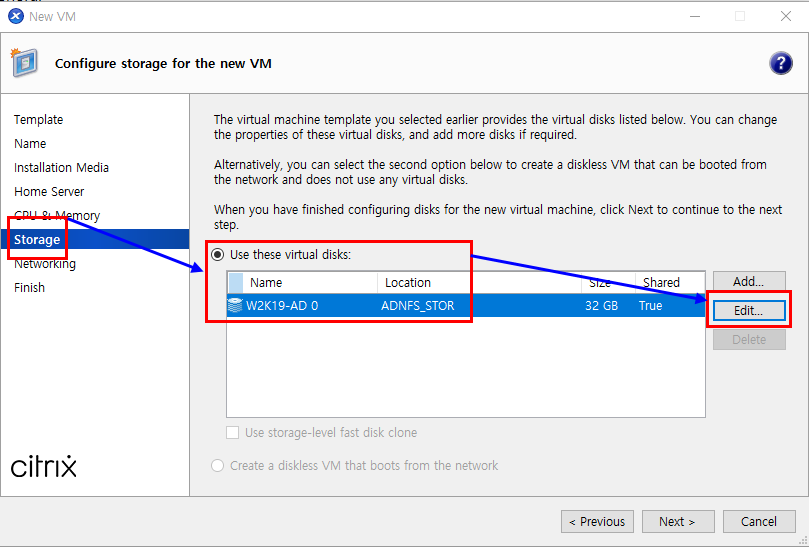Sort disks by the Name column header
The width and height of the screenshot is (809, 547).
coord(310,283)
